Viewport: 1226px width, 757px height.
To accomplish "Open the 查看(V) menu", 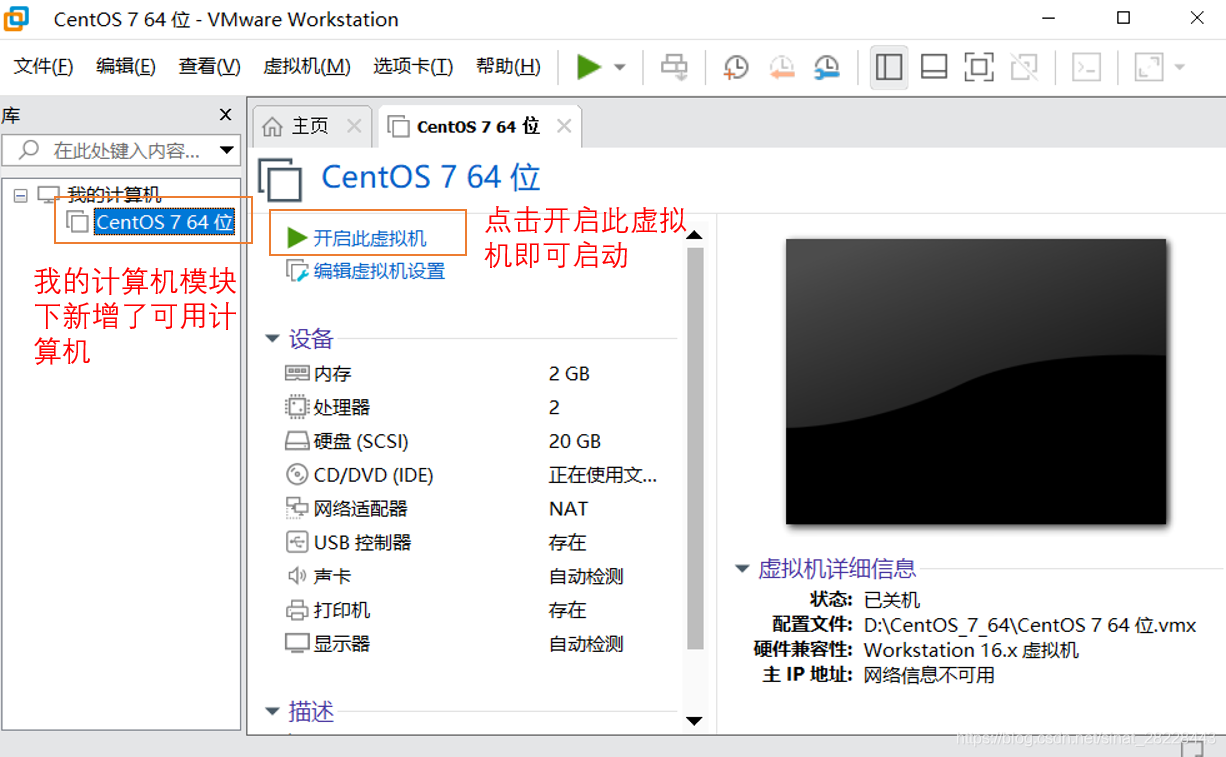I will 210,66.
